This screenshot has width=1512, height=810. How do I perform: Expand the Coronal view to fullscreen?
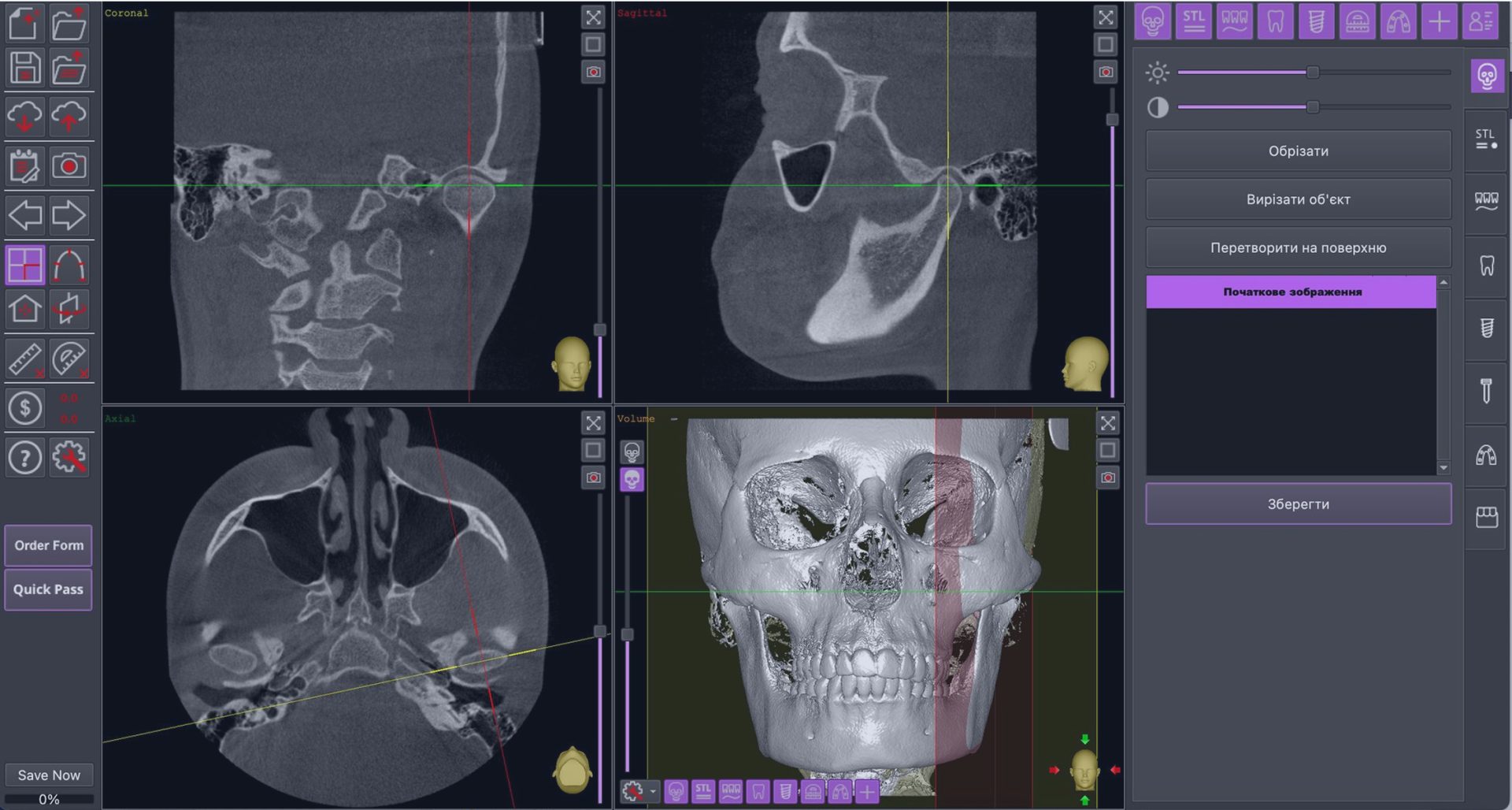593,17
